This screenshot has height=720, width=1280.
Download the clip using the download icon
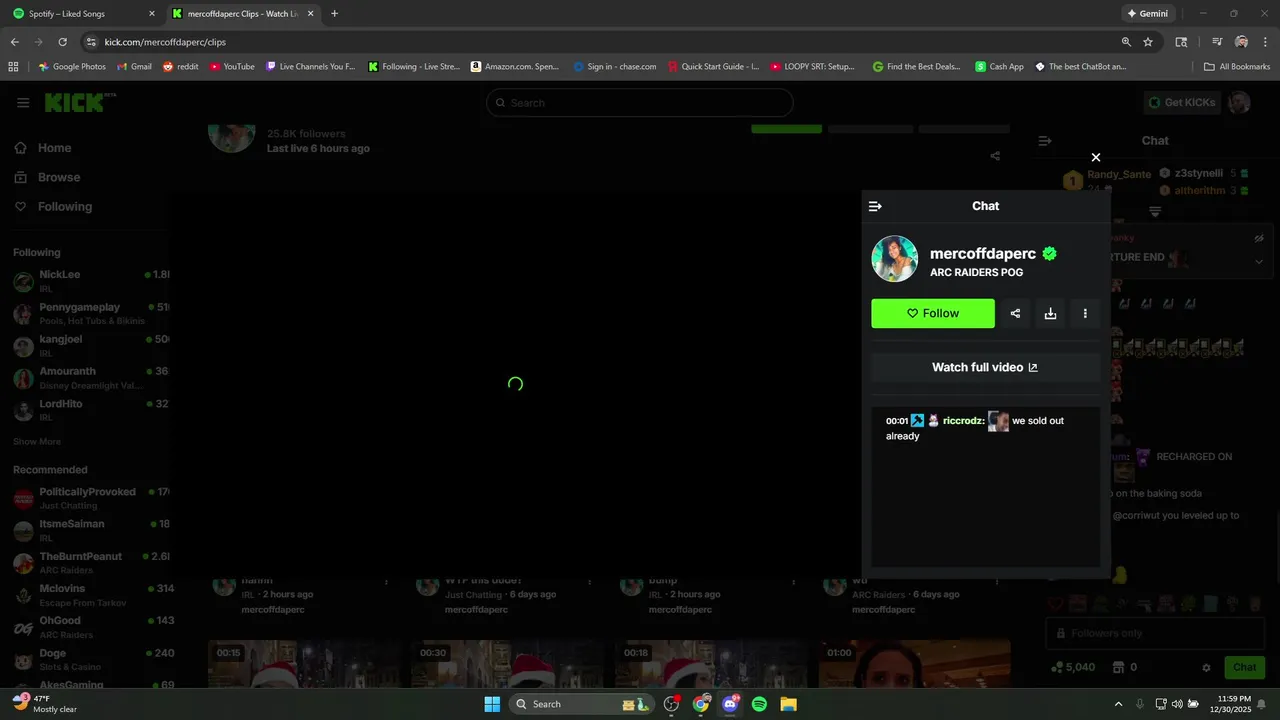pyautogui.click(x=1050, y=313)
